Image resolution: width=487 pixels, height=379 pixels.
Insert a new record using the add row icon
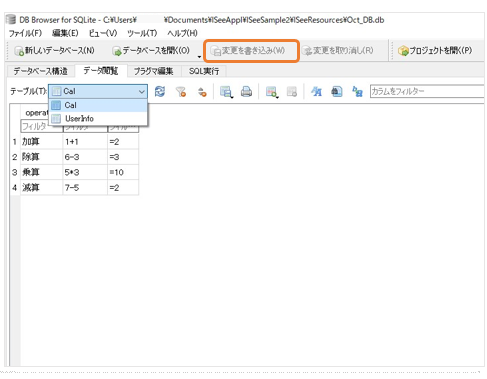pos(272,91)
